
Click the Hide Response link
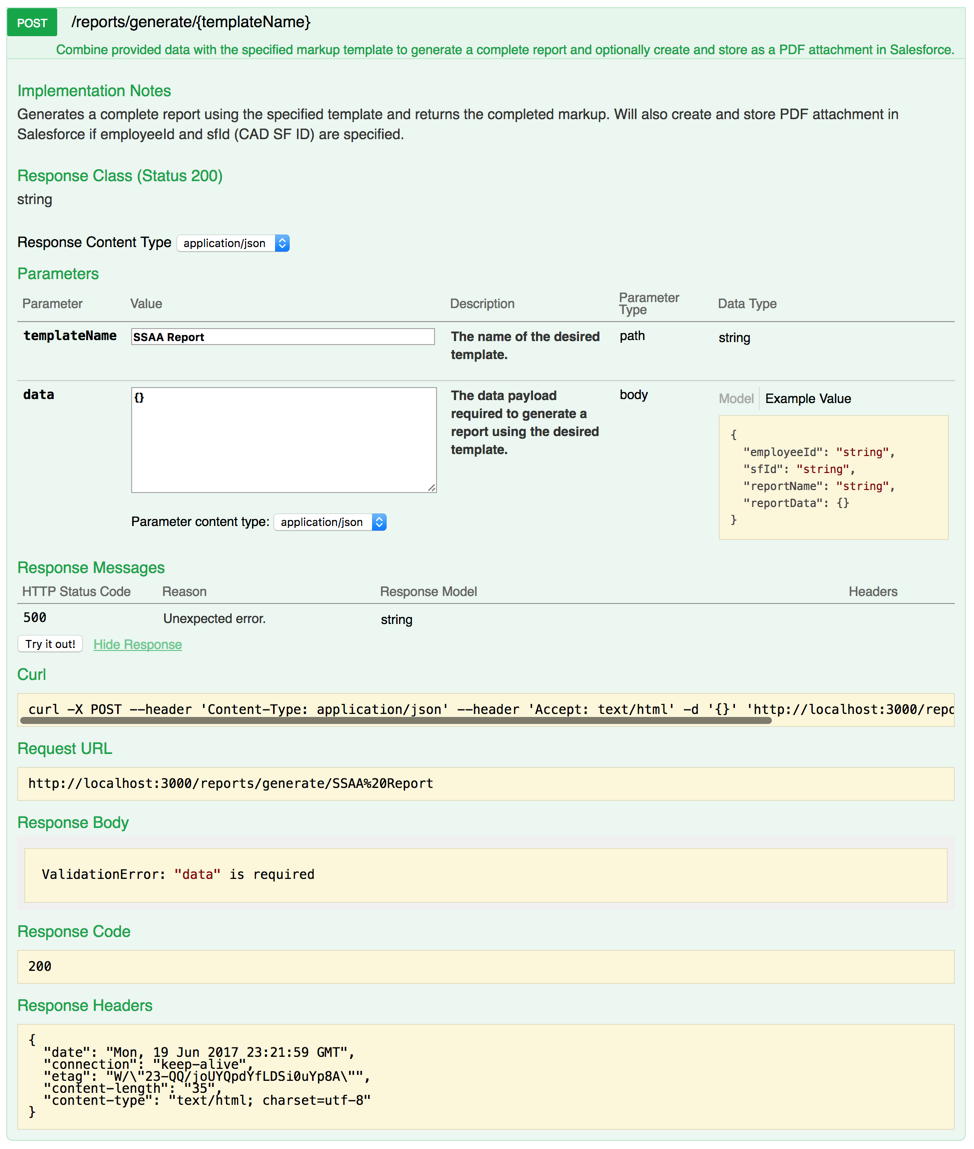(137, 644)
